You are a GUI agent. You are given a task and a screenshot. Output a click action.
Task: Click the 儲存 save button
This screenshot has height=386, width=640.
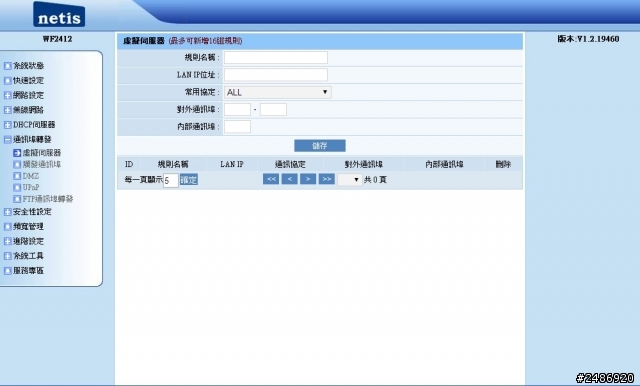point(320,146)
